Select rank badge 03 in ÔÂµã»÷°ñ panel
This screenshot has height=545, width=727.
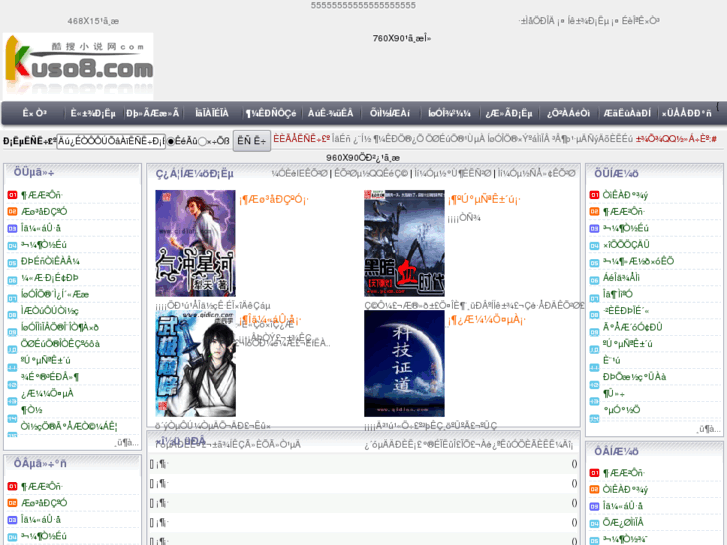click(x=12, y=520)
